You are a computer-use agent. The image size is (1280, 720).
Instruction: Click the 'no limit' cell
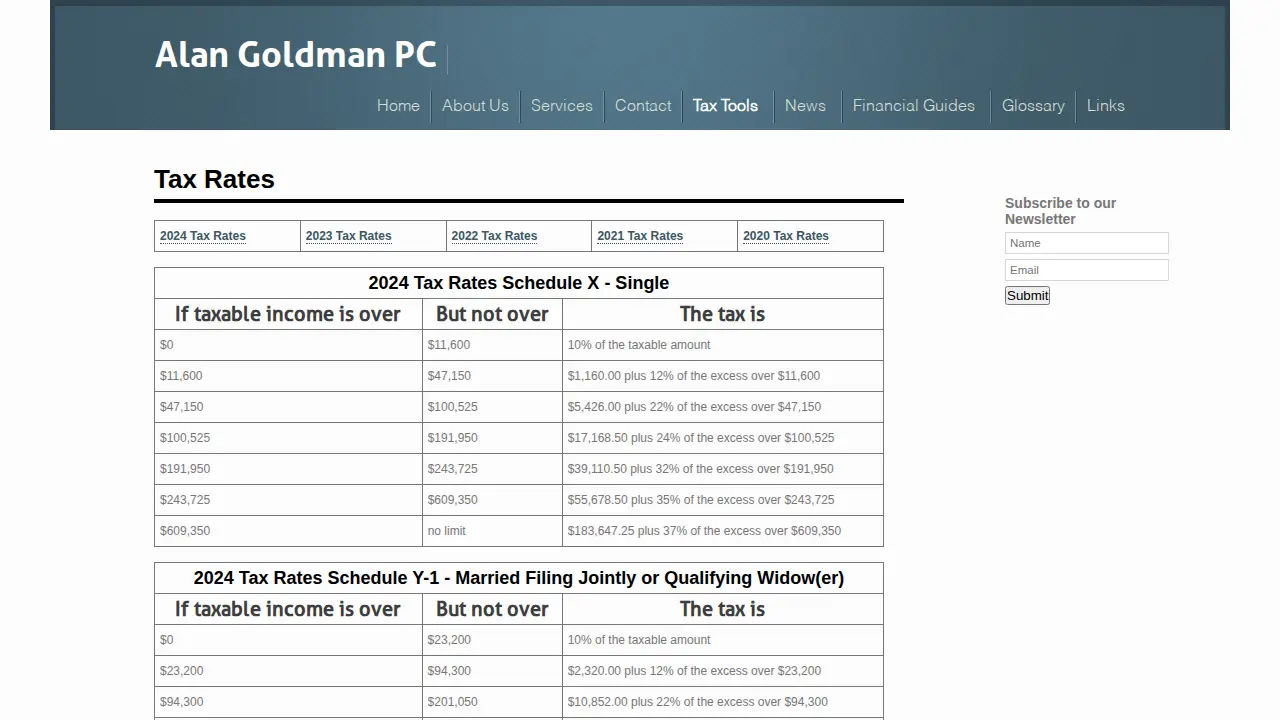tap(492, 531)
